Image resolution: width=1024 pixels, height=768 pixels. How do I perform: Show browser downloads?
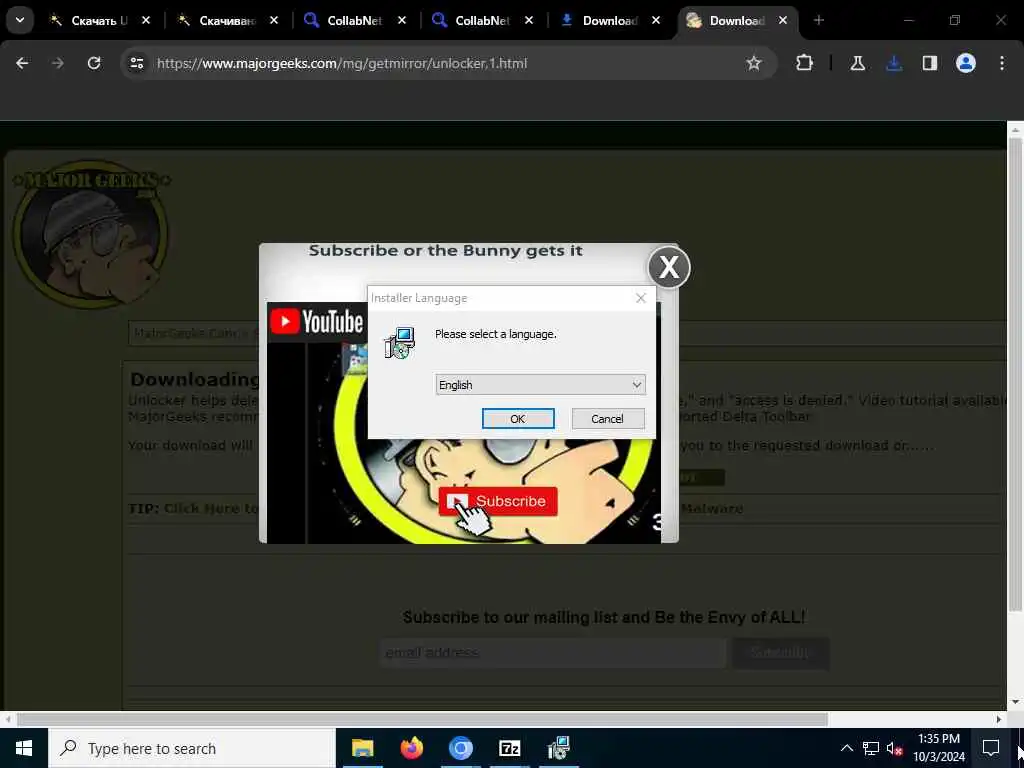[x=894, y=63]
